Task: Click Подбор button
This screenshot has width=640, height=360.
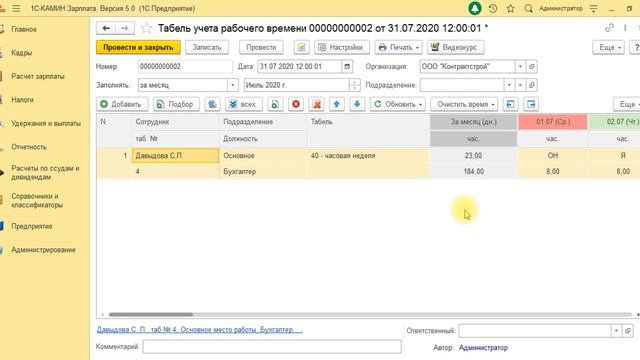Action: tap(176, 104)
